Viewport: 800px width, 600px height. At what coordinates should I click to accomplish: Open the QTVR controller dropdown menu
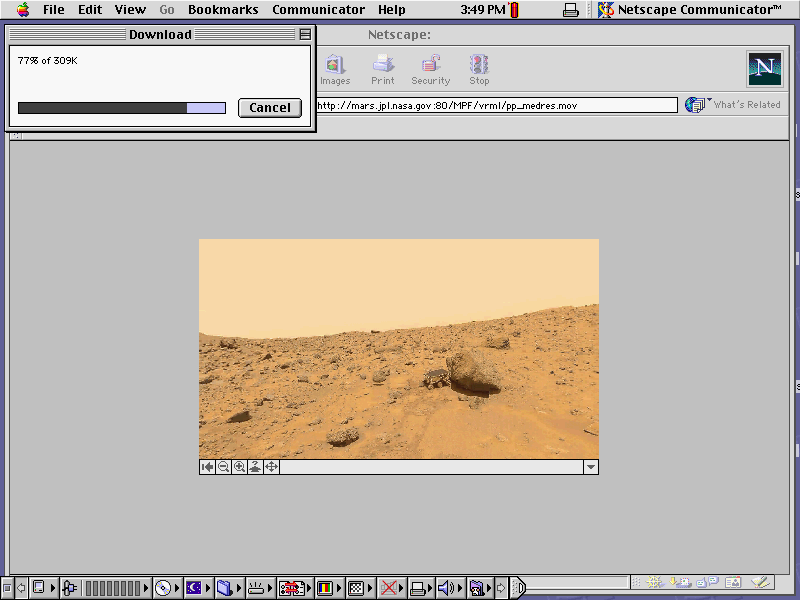pos(590,466)
